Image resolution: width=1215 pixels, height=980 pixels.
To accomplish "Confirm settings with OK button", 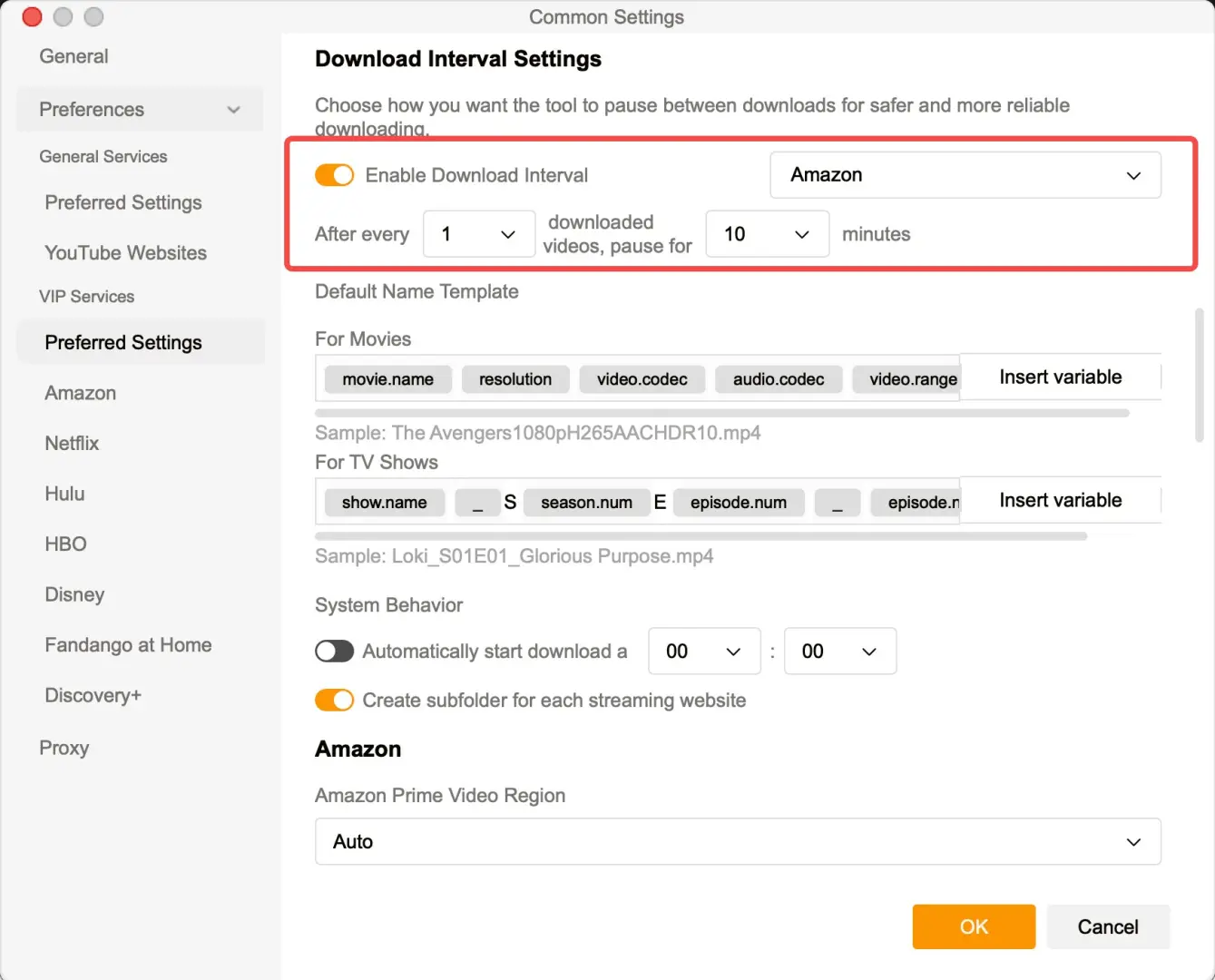I will 974,926.
